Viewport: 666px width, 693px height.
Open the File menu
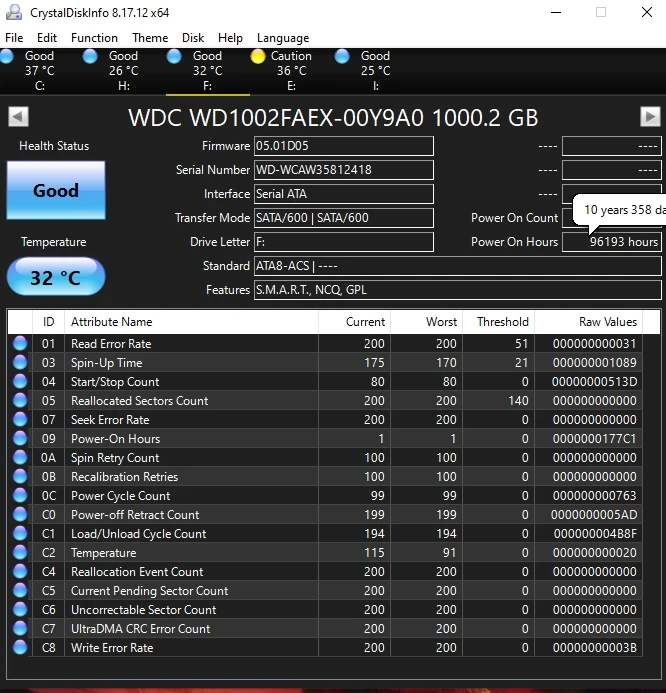[14, 38]
